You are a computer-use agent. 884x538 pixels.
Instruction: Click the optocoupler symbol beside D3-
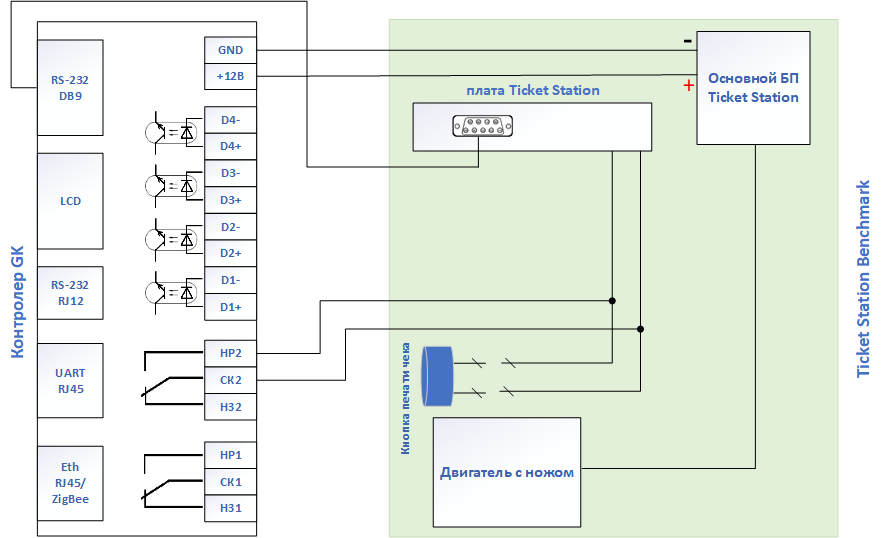pos(173,186)
